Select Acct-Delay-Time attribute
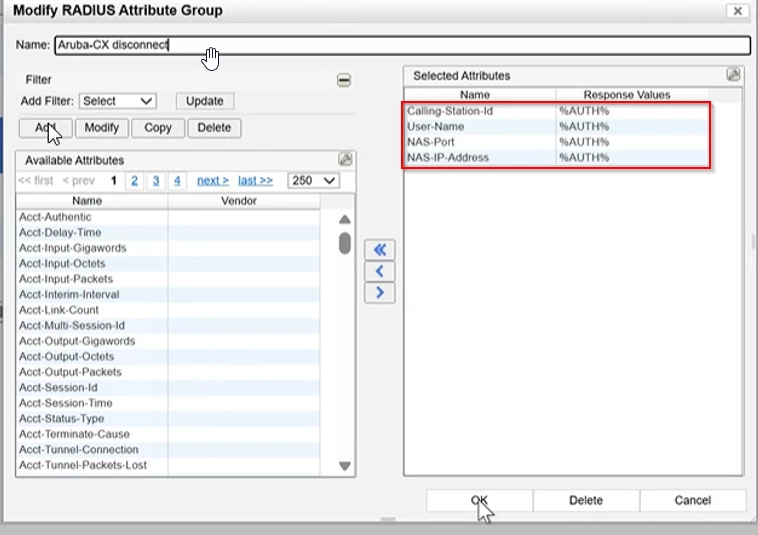 tap(168, 232)
